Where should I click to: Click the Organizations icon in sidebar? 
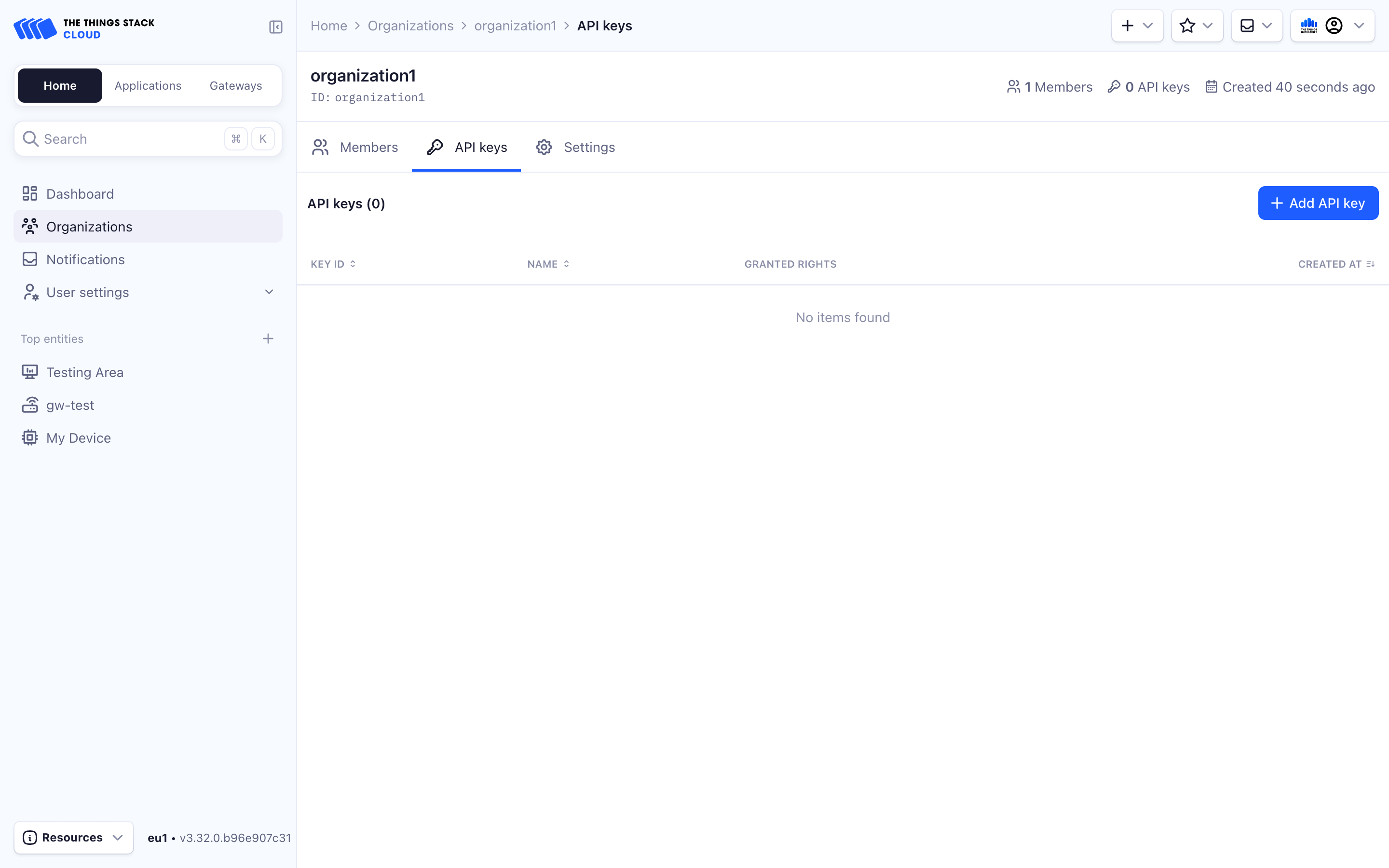pos(30,226)
